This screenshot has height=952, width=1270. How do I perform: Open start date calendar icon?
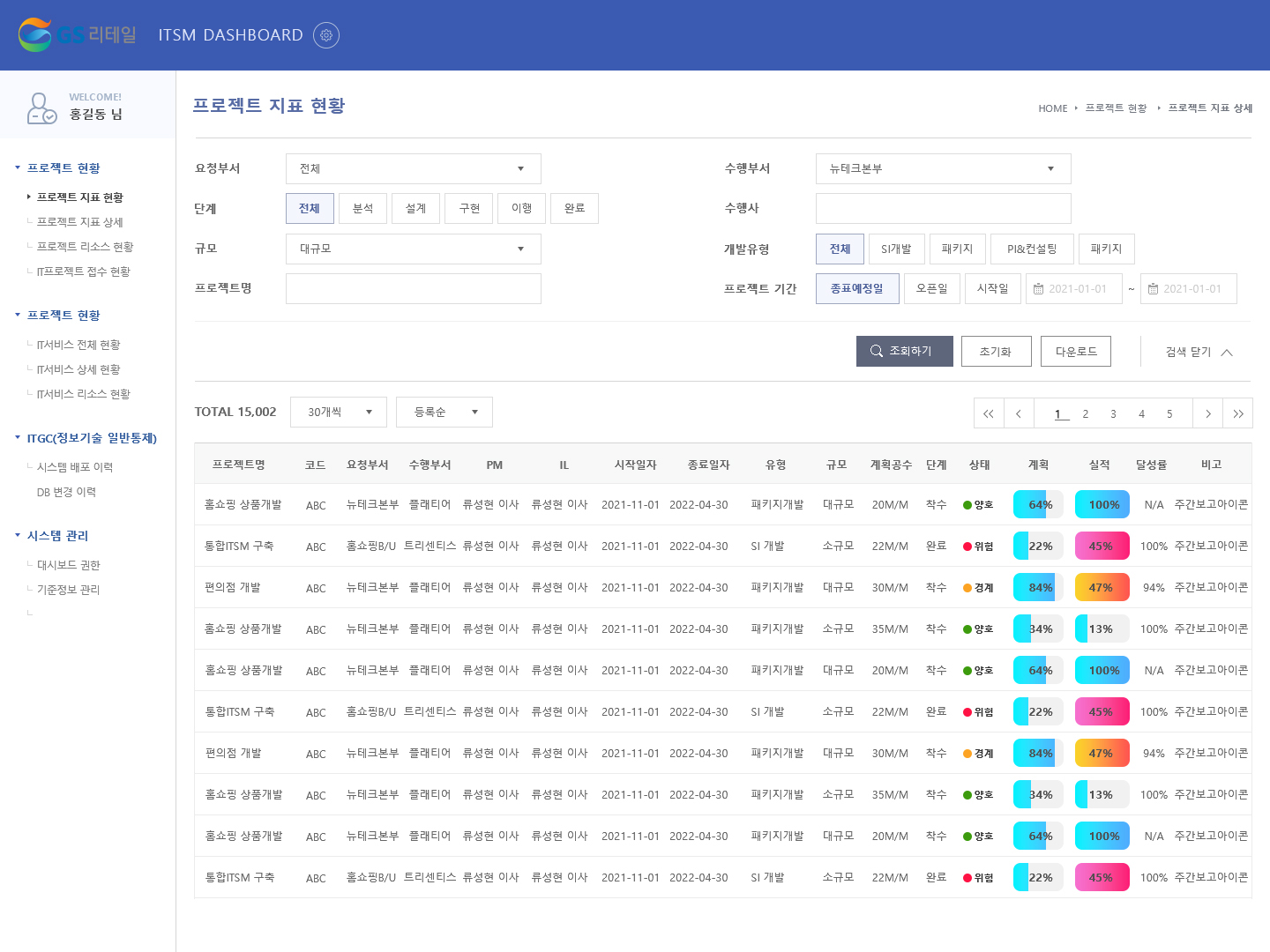[x=1039, y=289]
